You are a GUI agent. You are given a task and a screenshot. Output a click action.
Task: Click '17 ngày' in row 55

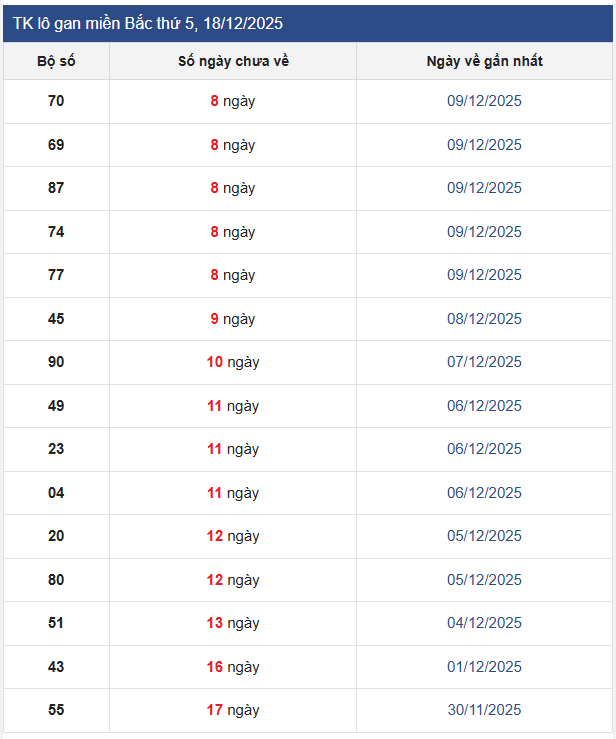pyautogui.click(x=233, y=710)
